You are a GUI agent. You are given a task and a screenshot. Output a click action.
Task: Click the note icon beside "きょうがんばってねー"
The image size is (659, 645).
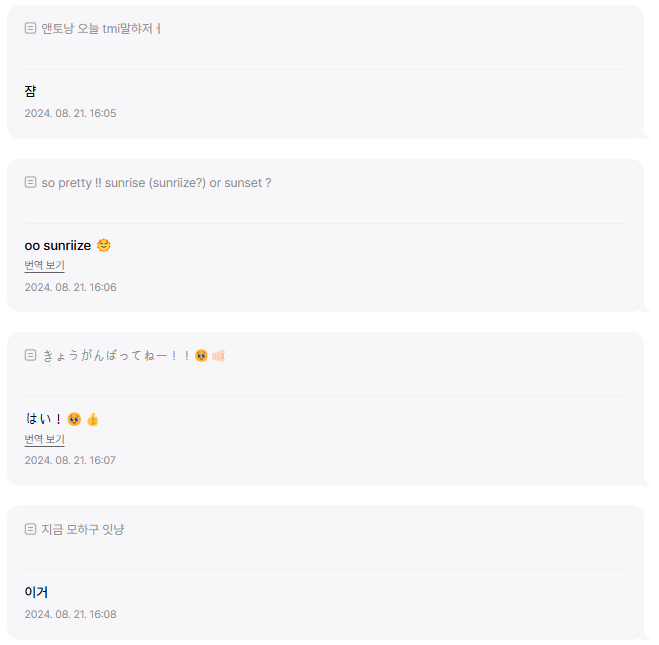[x=30, y=355]
